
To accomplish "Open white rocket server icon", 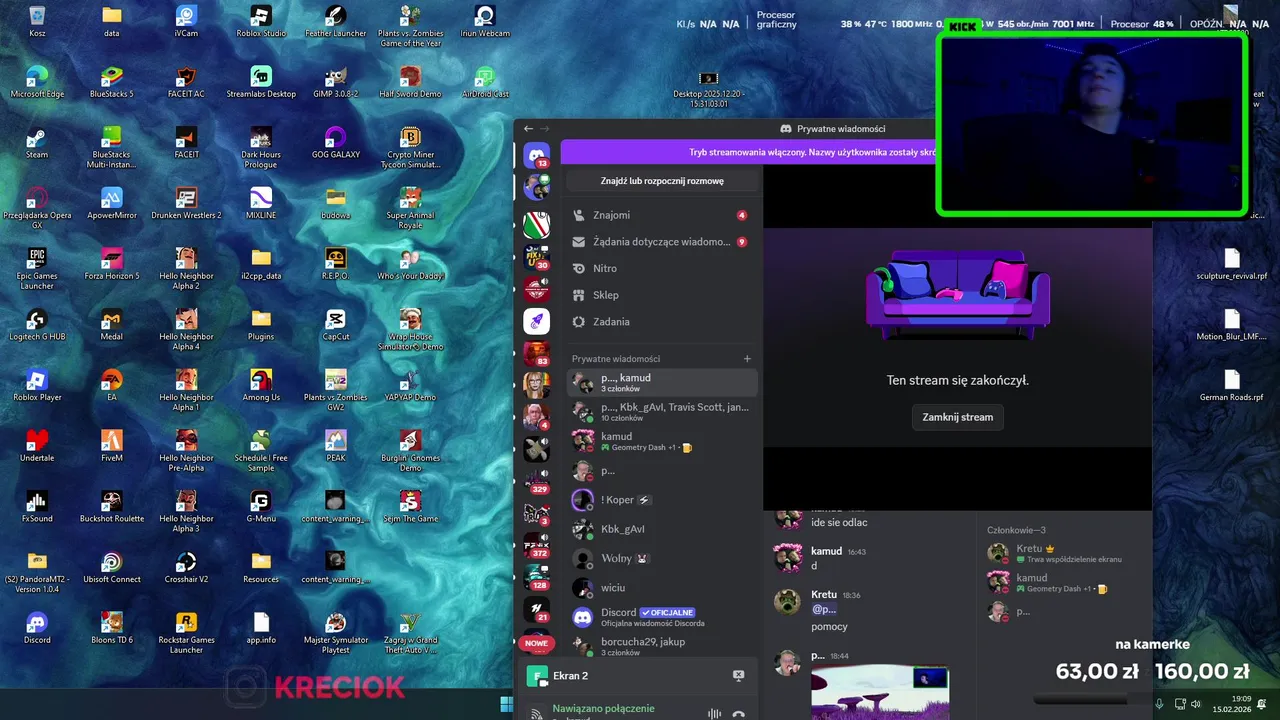I will point(537,321).
